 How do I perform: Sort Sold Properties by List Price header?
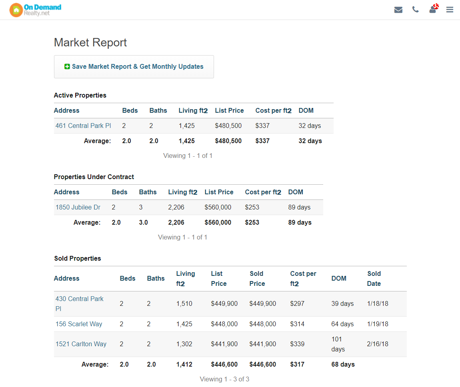click(x=219, y=279)
